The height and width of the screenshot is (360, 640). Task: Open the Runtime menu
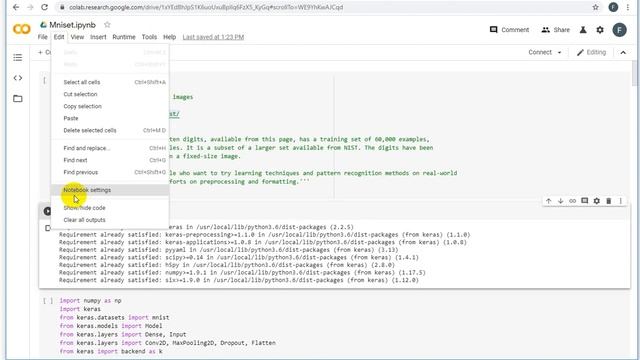[124, 37]
